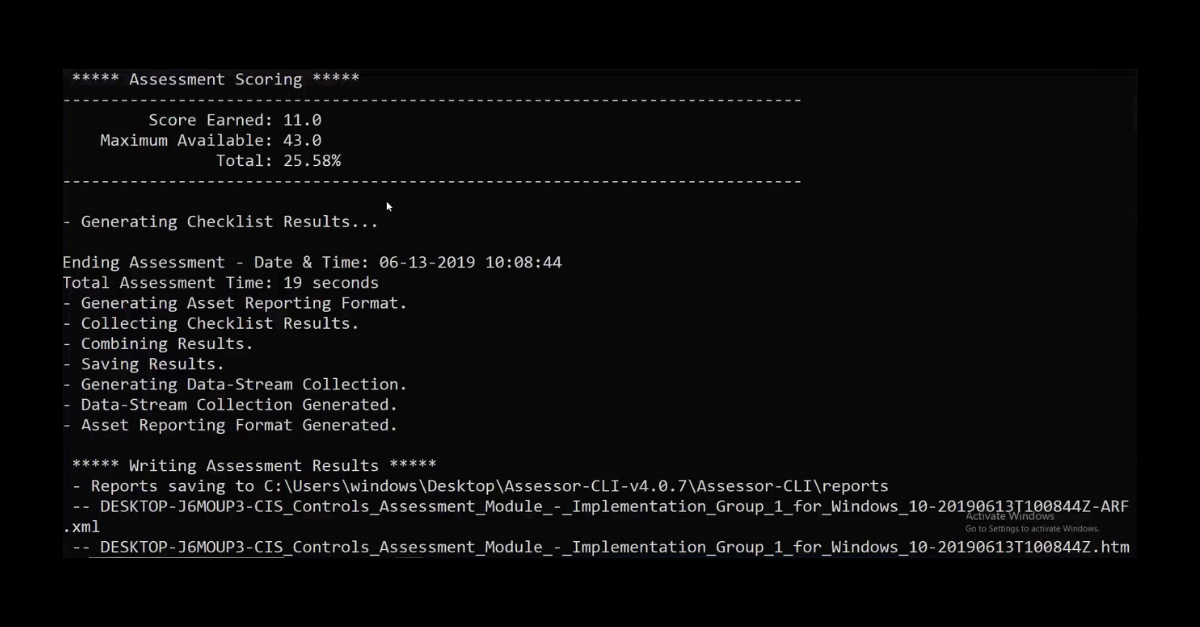Click the Ending Assessment date and time line
This screenshot has height=627, width=1200.
point(312,263)
